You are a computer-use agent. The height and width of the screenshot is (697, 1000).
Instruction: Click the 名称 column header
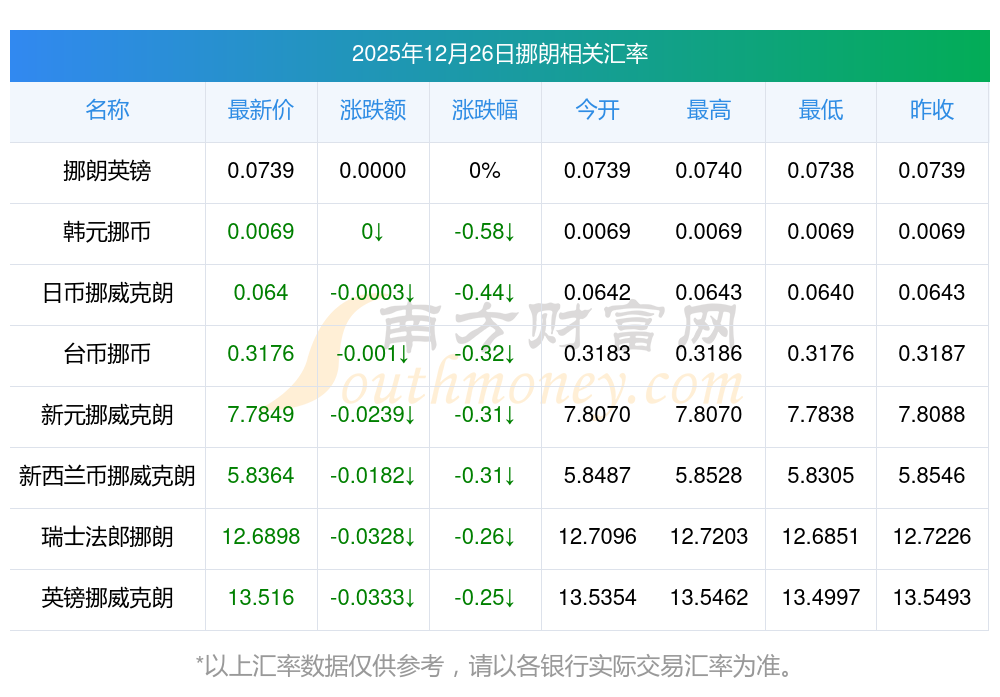pyautogui.click(x=107, y=110)
